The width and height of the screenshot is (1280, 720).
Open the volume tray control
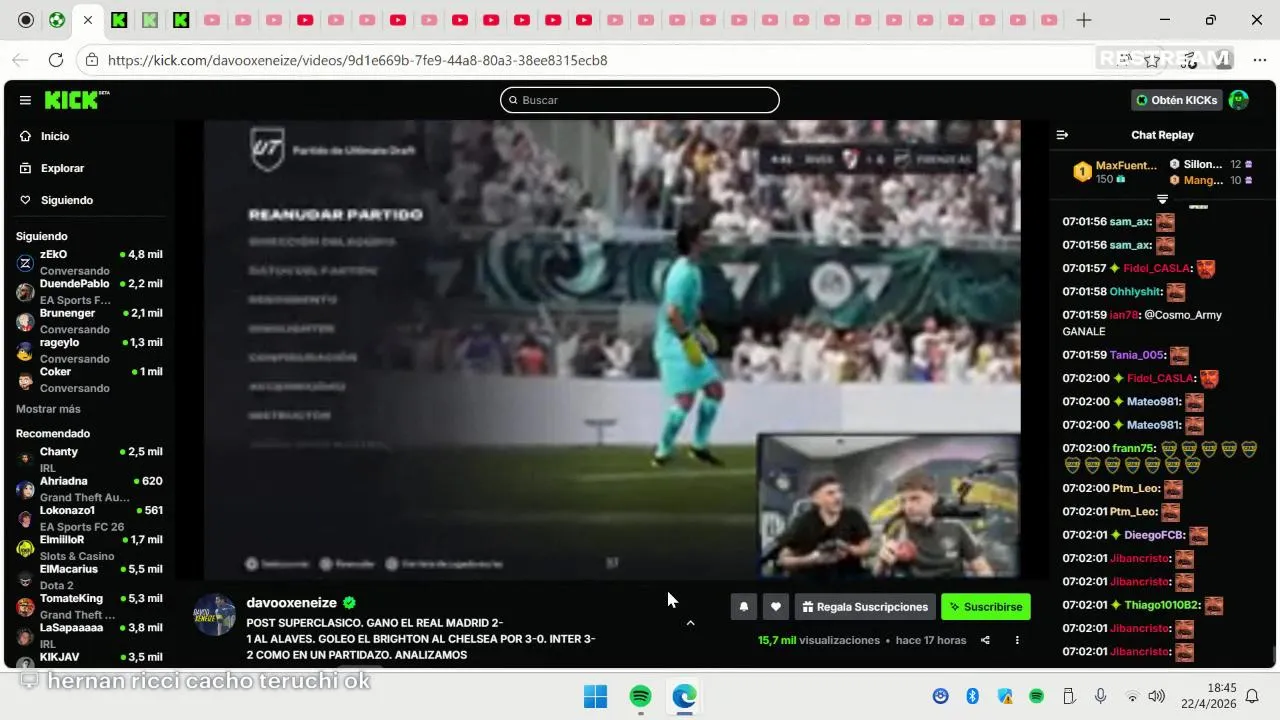coord(1157,696)
